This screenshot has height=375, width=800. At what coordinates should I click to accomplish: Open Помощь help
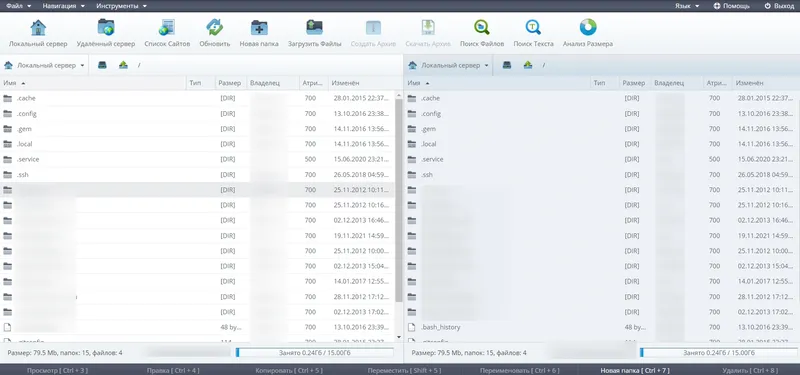click(x=731, y=6)
